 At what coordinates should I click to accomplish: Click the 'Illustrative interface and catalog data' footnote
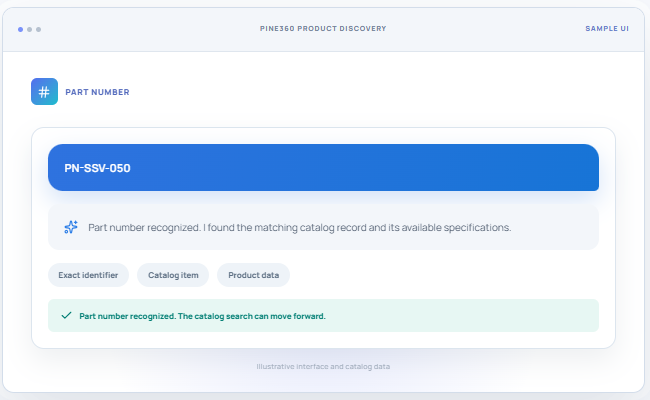pos(323,366)
